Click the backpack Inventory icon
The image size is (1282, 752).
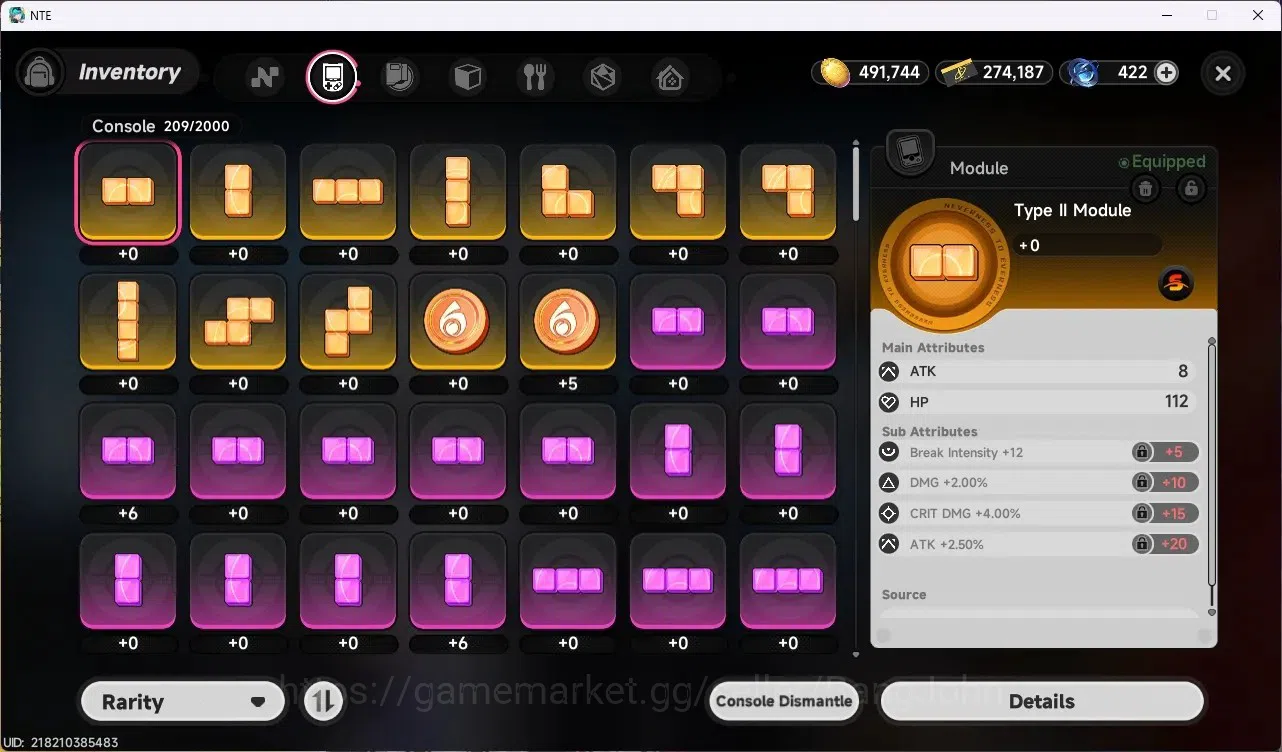[40, 73]
